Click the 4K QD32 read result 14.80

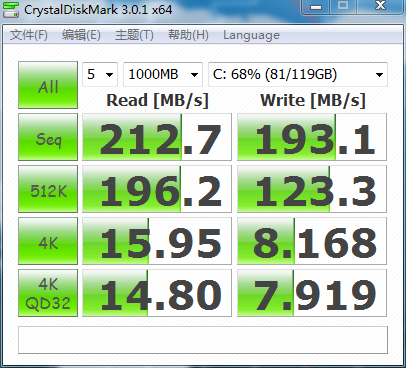pos(157,293)
